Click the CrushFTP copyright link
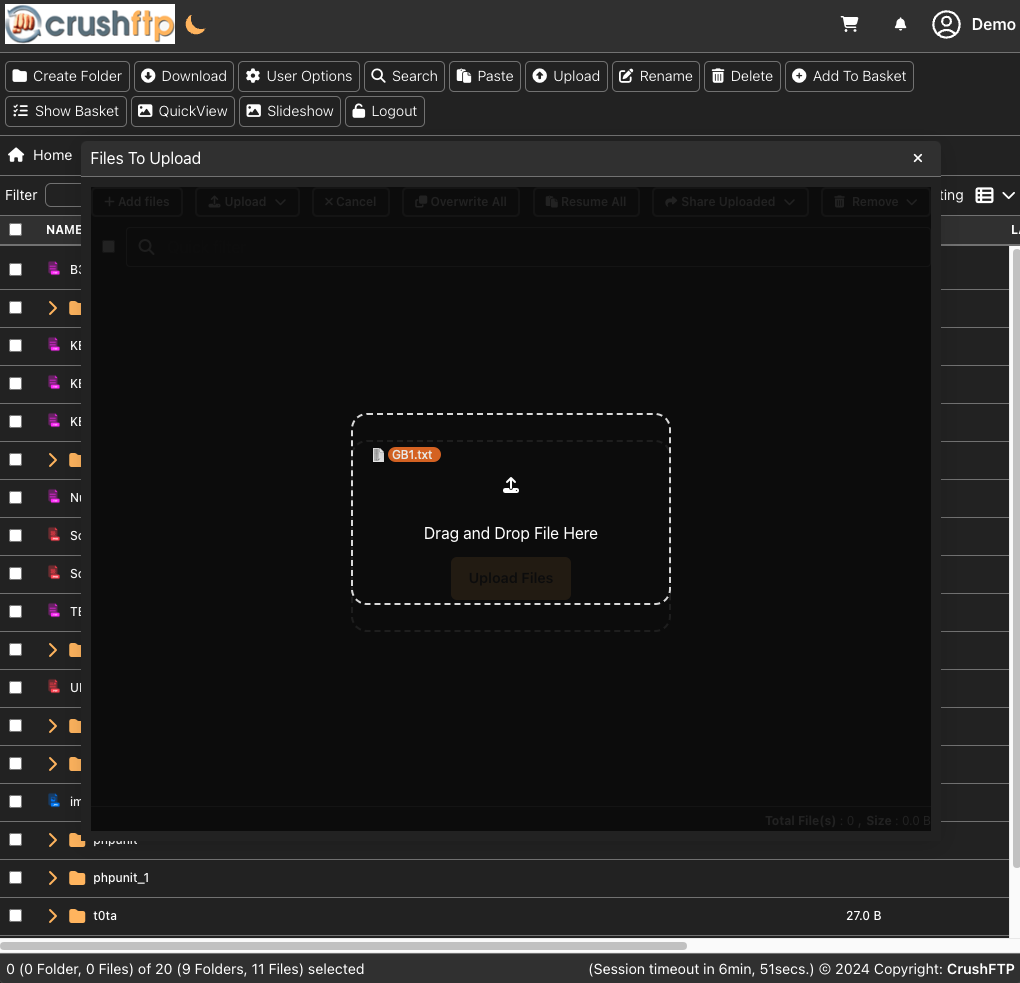1020x983 pixels. coord(980,969)
